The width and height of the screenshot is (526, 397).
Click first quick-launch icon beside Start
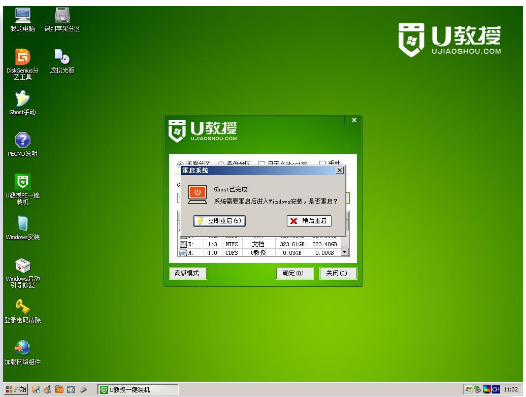point(36,389)
